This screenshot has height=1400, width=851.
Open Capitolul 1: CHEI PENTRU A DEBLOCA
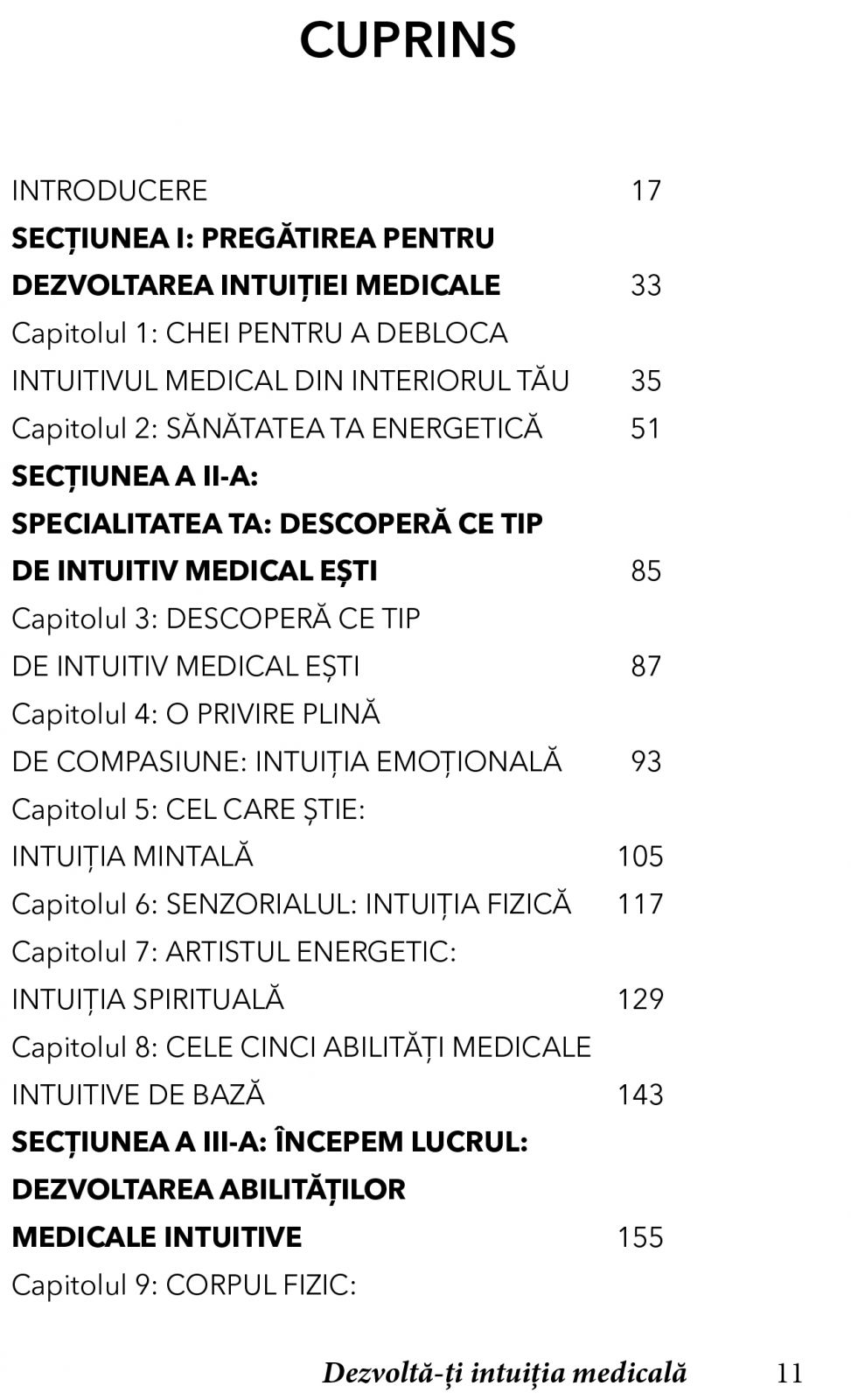259,333
